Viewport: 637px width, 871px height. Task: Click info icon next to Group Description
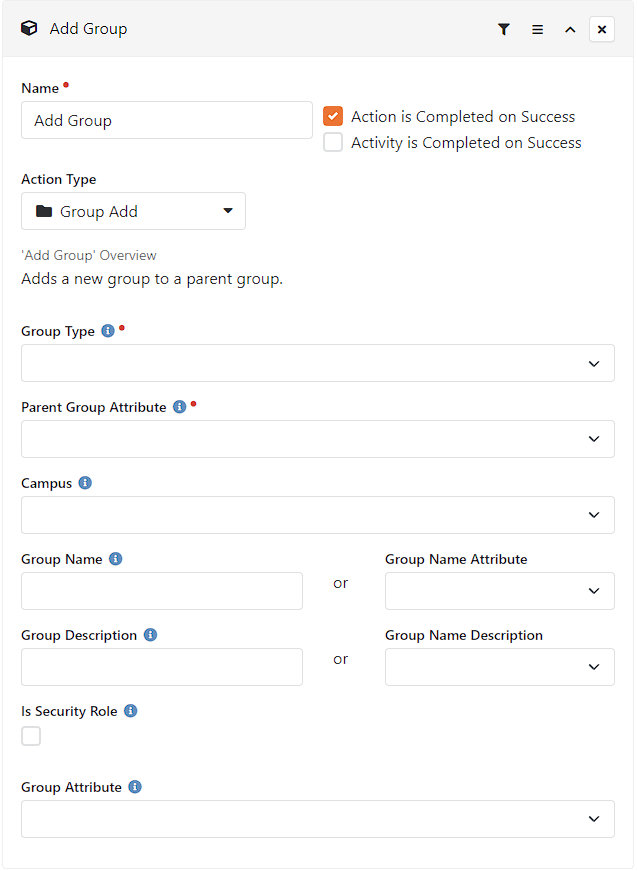click(x=151, y=635)
